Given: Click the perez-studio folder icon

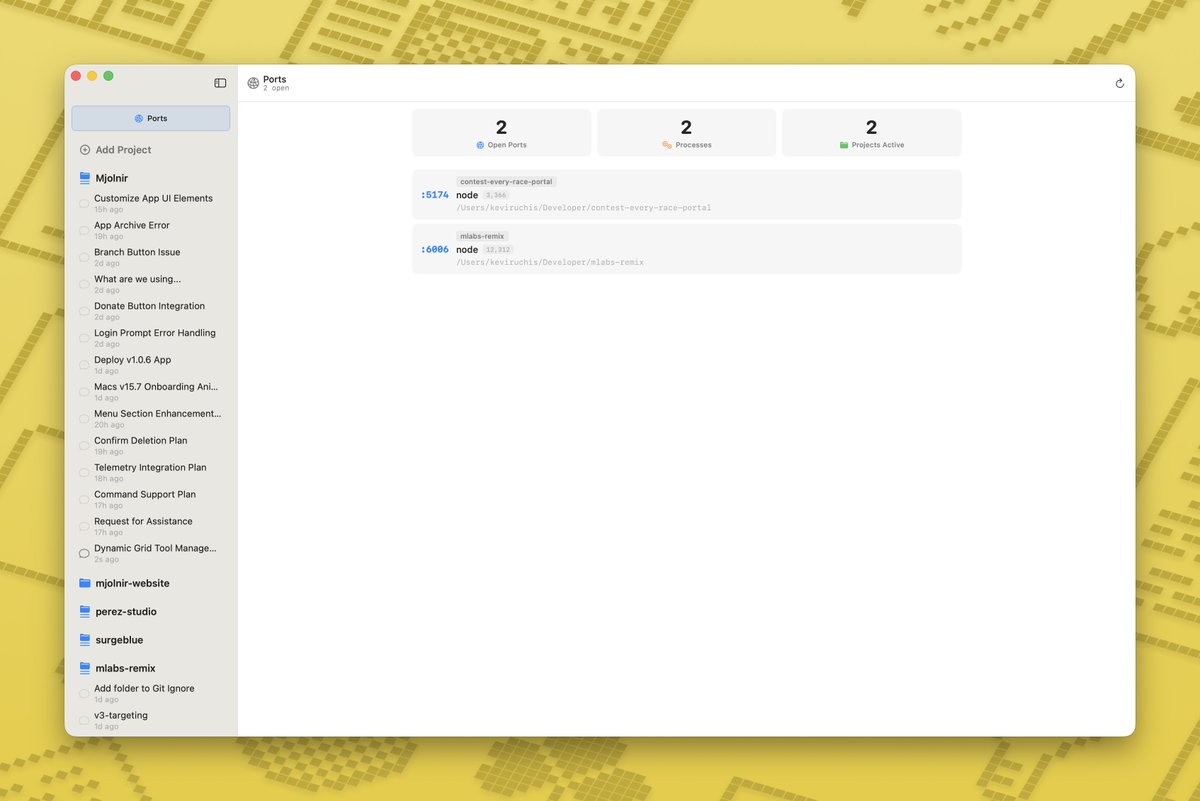Looking at the screenshot, I should 85,611.
